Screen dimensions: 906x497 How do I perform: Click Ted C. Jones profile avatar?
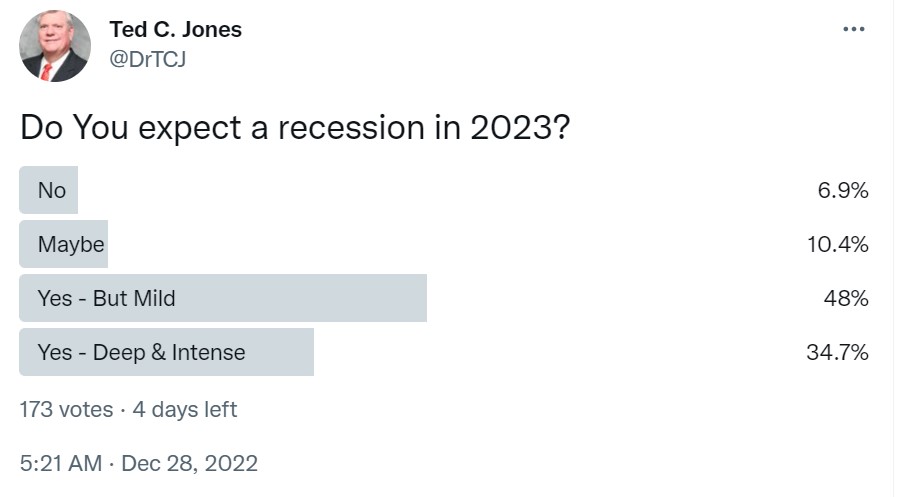pos(55,46)
